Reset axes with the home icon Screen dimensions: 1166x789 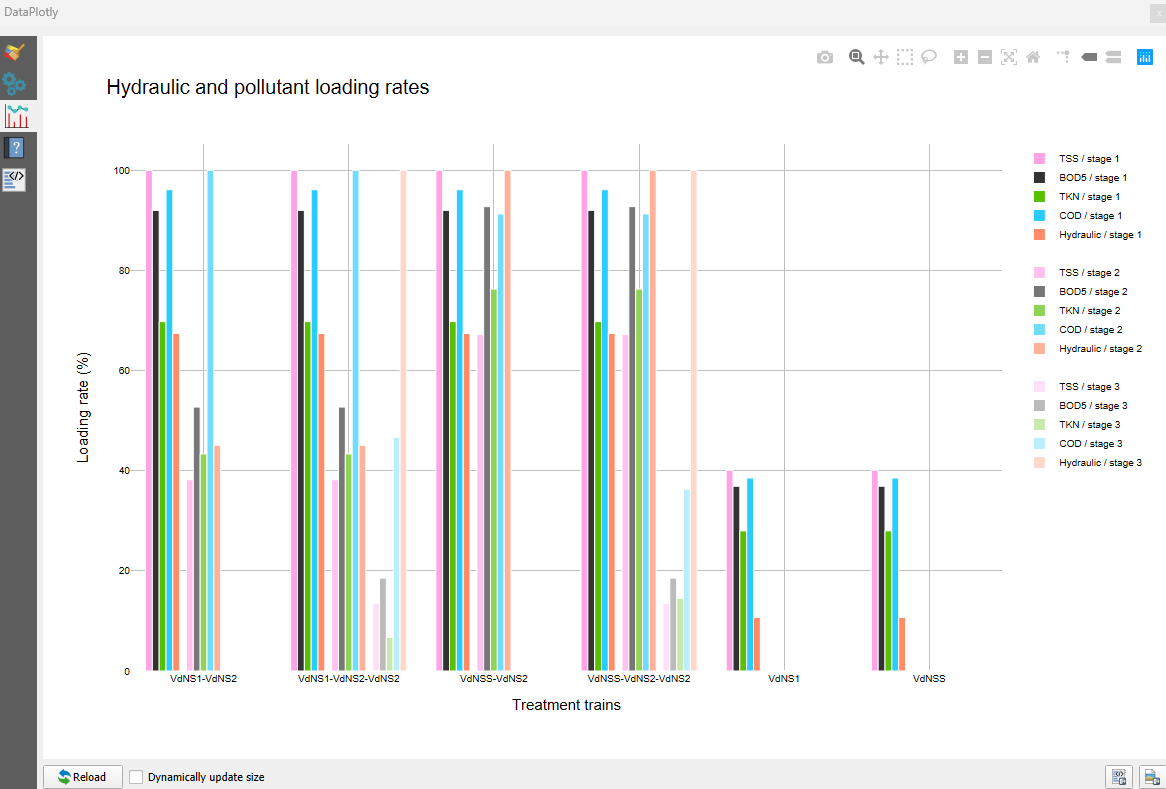pos(1033,58)
